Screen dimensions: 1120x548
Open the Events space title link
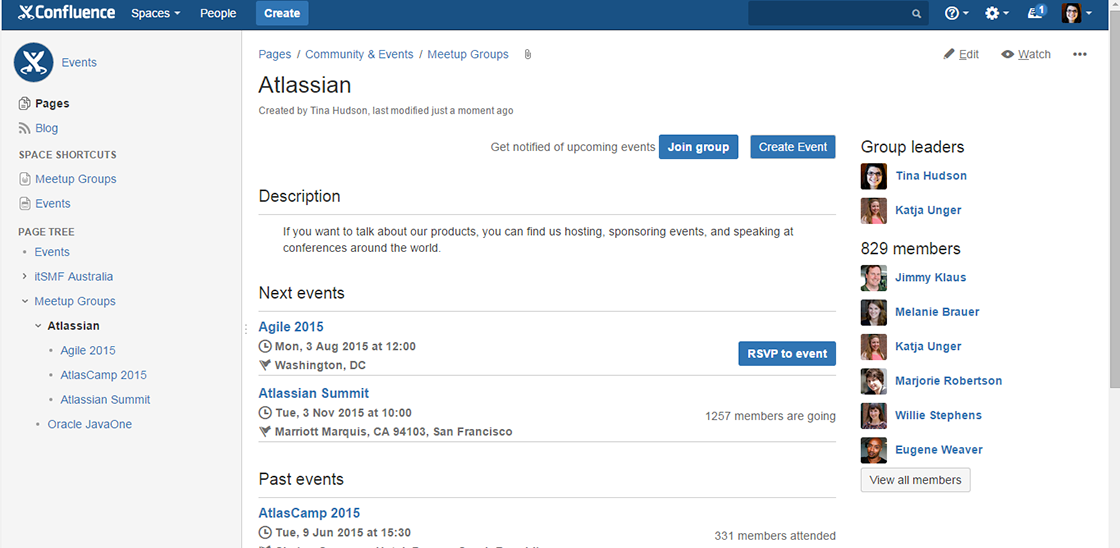[79, 63]
